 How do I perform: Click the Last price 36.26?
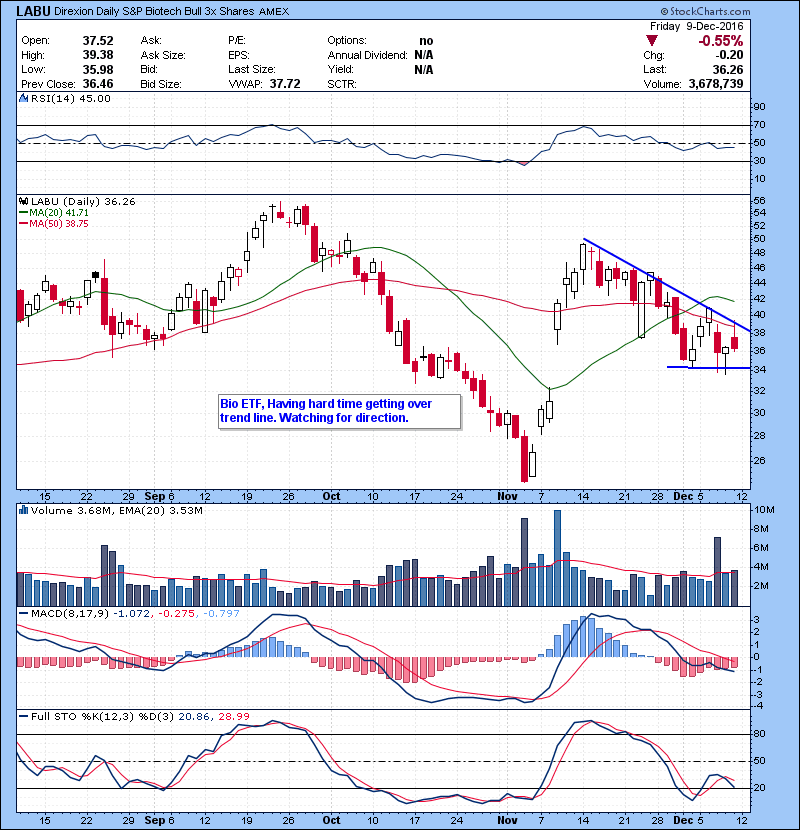[728, 69]
